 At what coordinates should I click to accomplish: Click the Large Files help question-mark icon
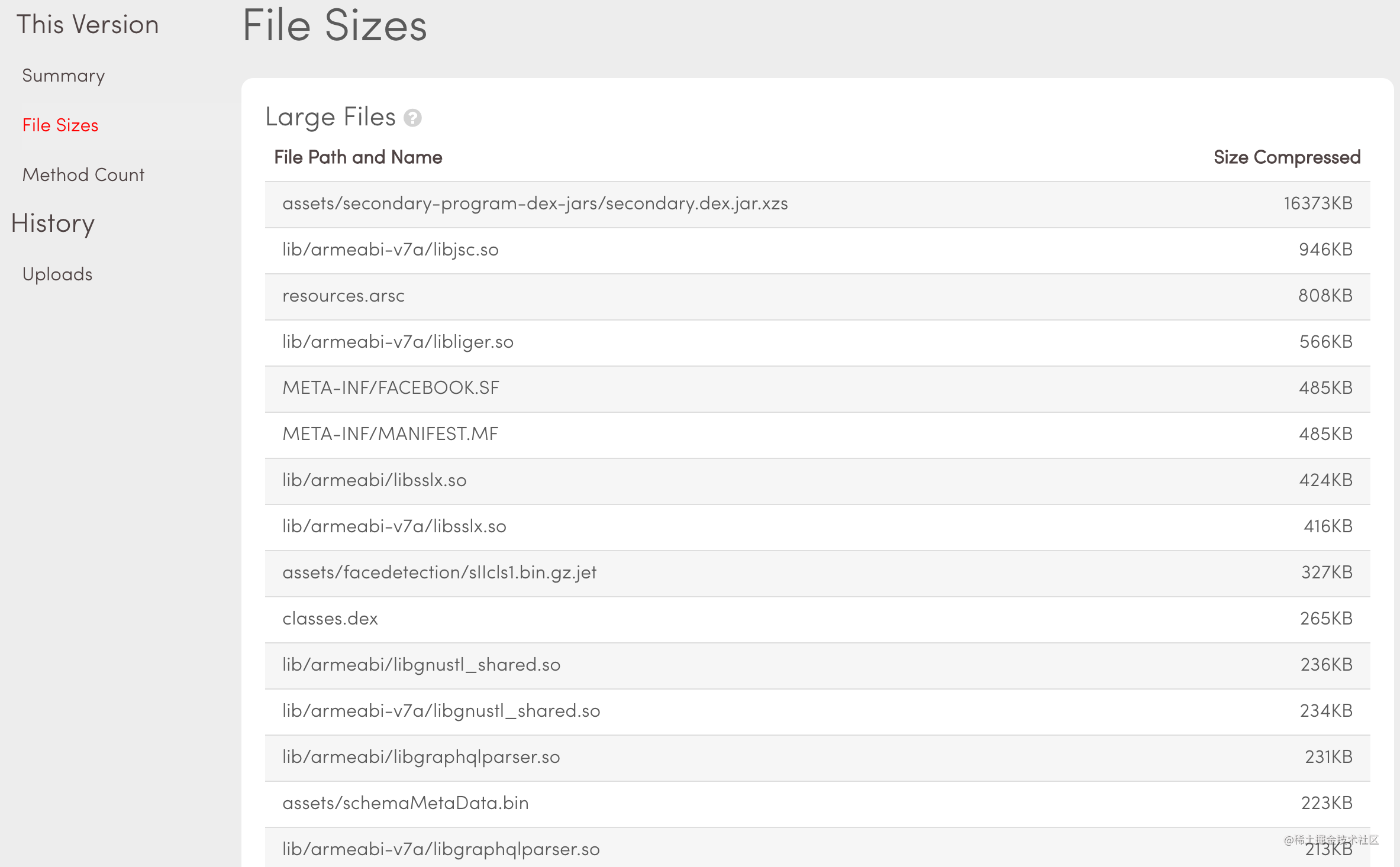coord(412,118)
